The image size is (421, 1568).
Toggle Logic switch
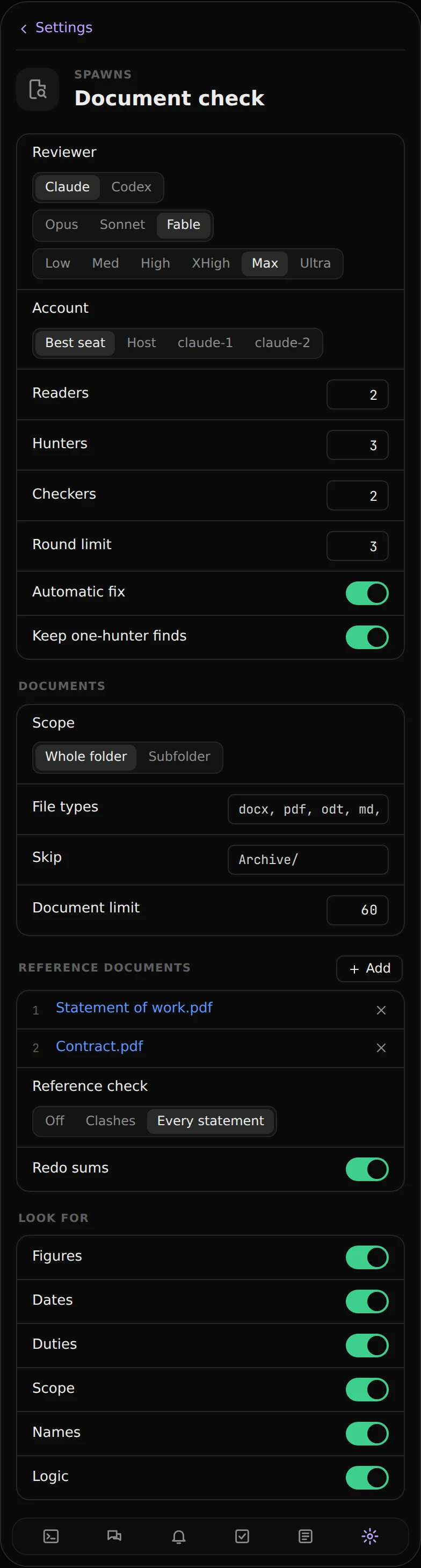367,1478
